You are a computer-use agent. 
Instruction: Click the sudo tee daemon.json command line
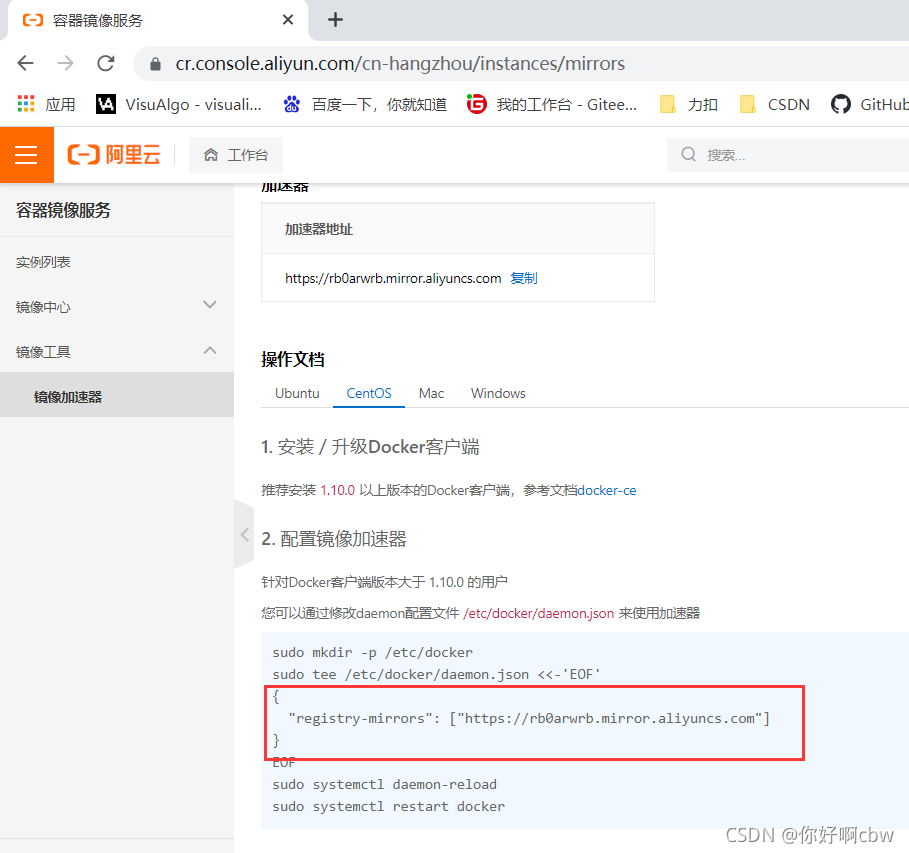(437, 674)
